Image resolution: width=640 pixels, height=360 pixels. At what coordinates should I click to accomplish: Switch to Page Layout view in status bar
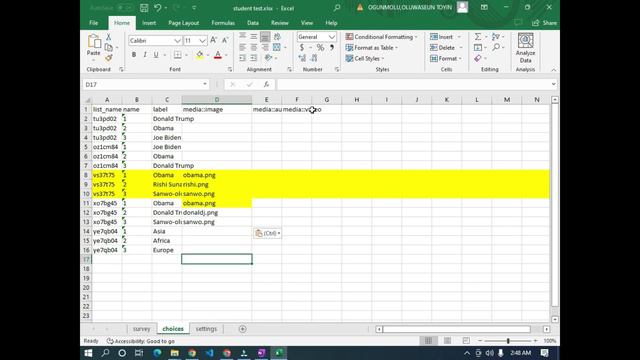447,341
